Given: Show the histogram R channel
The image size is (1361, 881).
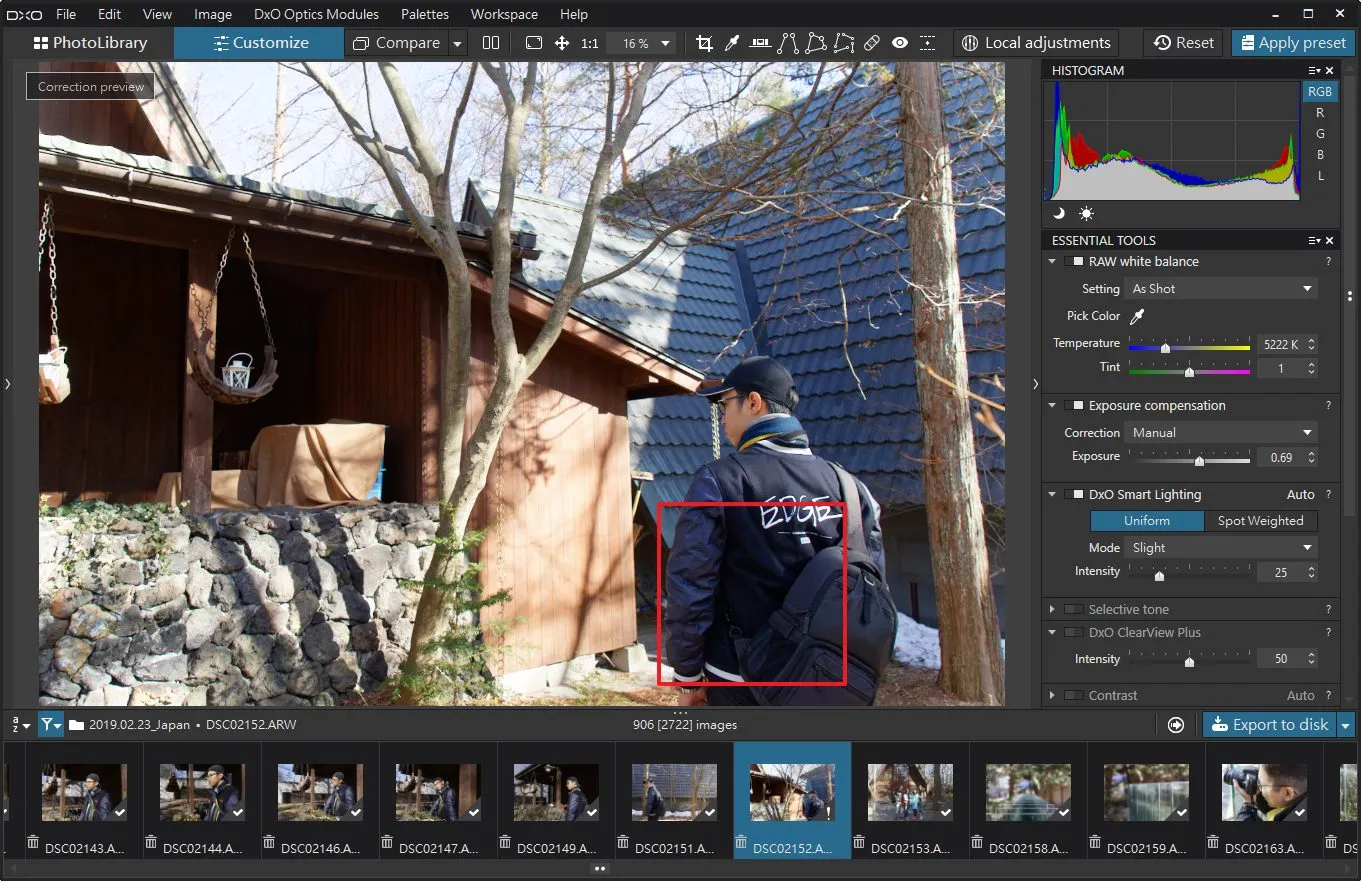Looking at the screenshot, I should point(1320,113).
